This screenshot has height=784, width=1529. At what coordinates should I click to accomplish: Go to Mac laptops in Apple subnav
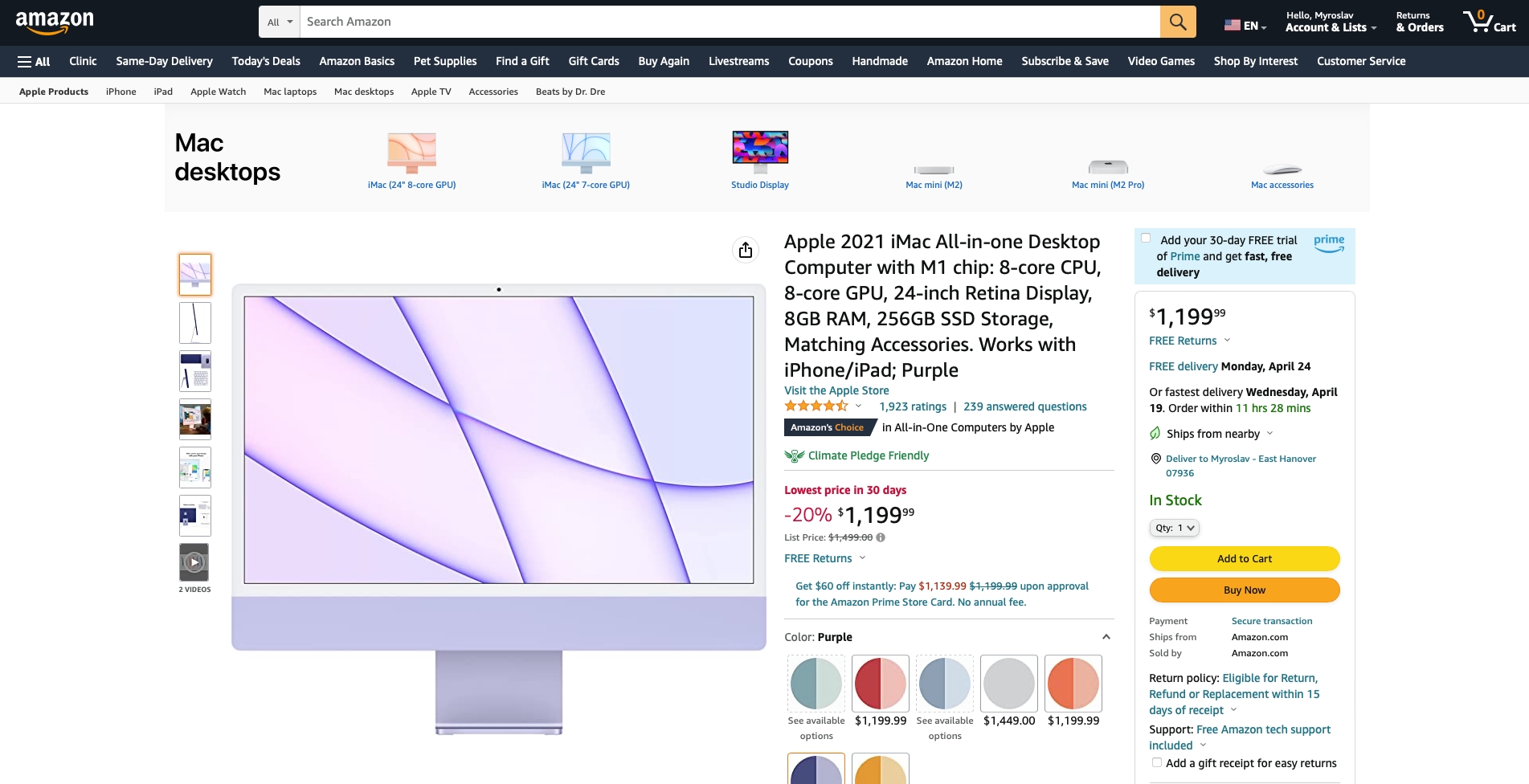290,92
